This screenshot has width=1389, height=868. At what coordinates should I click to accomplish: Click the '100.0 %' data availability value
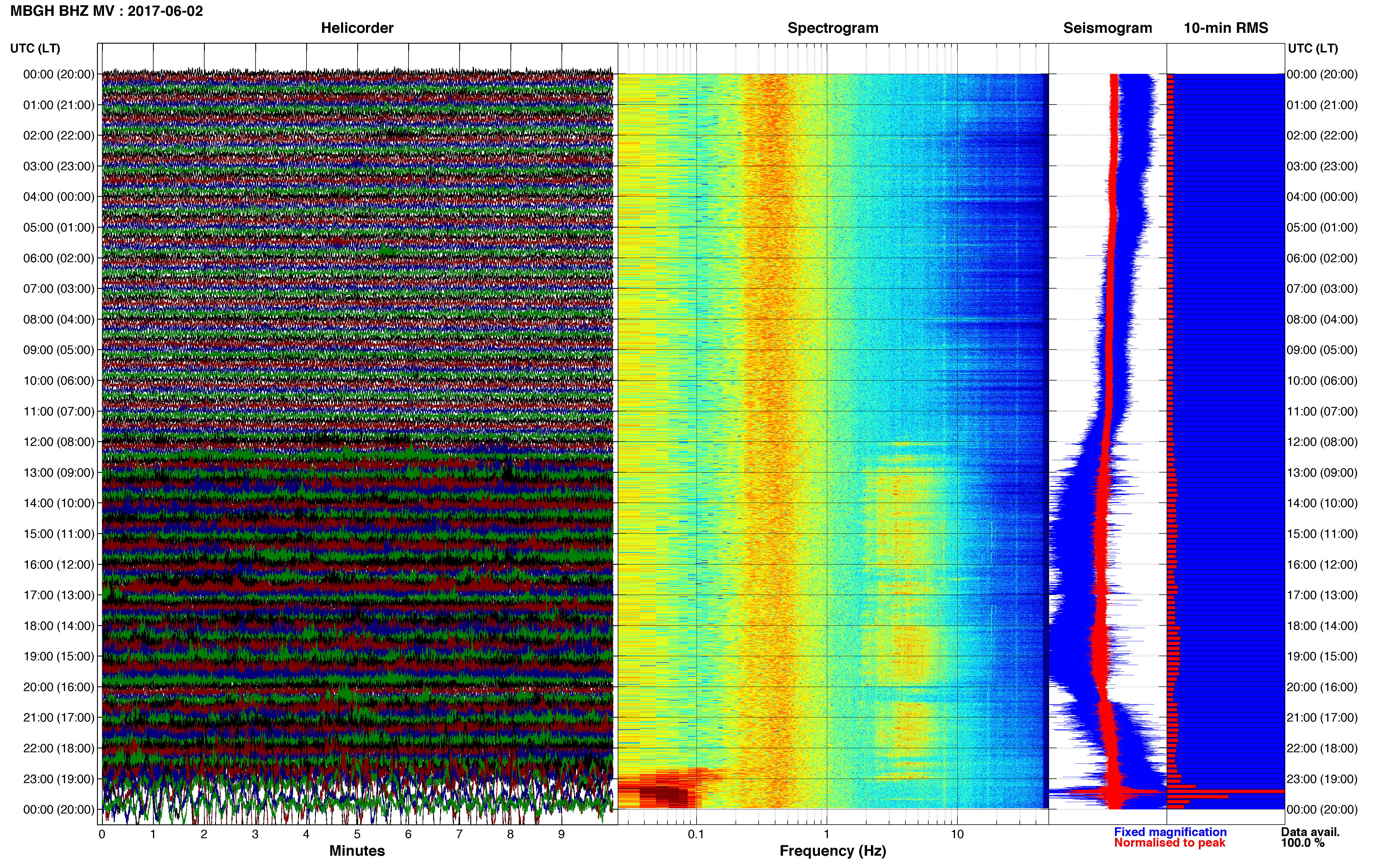click(x=1302, y=843)
